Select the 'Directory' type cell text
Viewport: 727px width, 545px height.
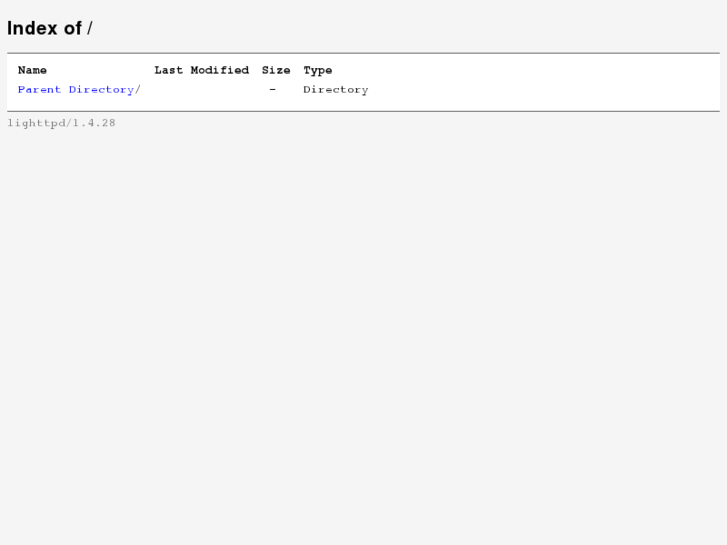[336, 90]
